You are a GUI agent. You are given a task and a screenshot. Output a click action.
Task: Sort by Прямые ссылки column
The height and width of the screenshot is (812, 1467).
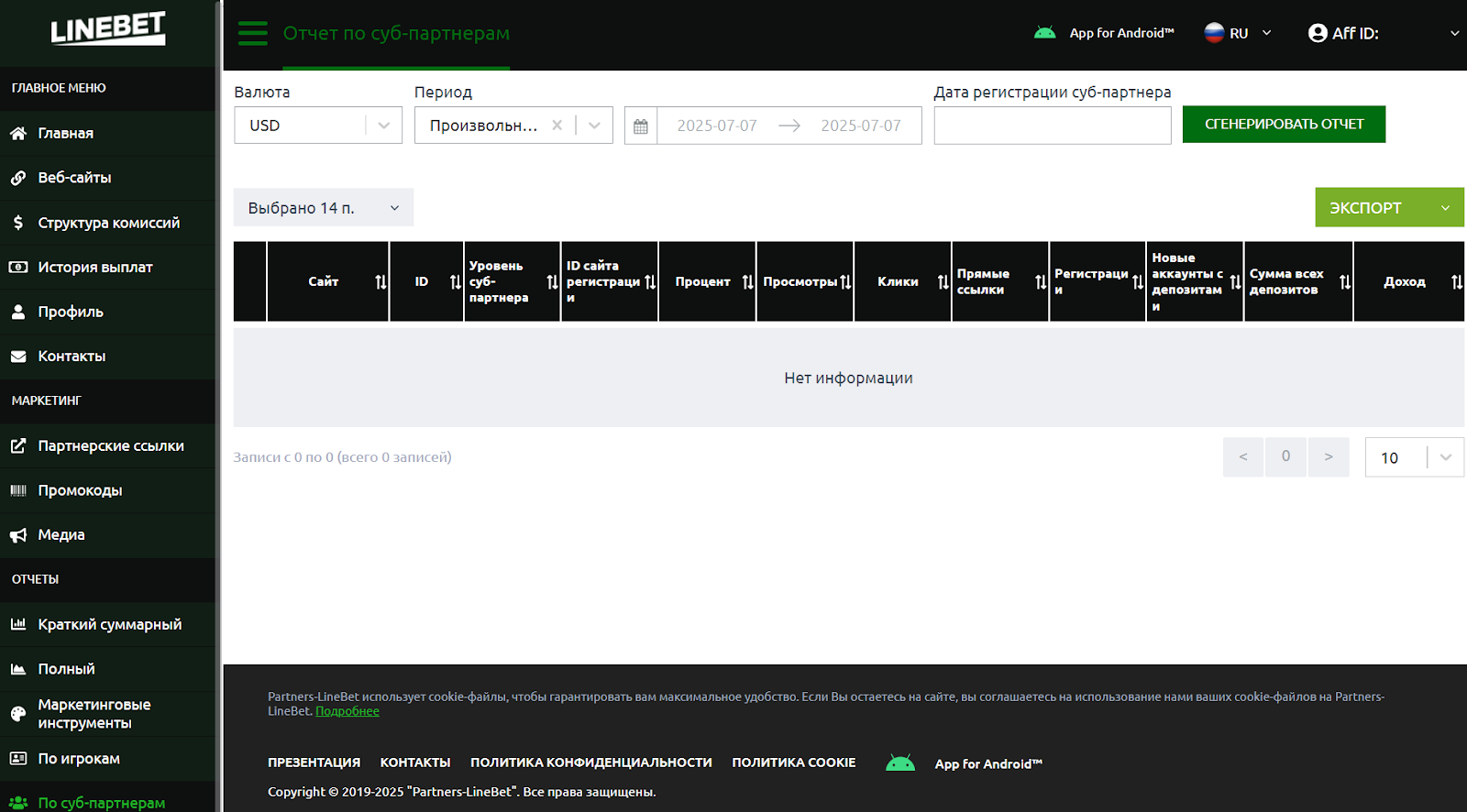(x=1041, y=282)
